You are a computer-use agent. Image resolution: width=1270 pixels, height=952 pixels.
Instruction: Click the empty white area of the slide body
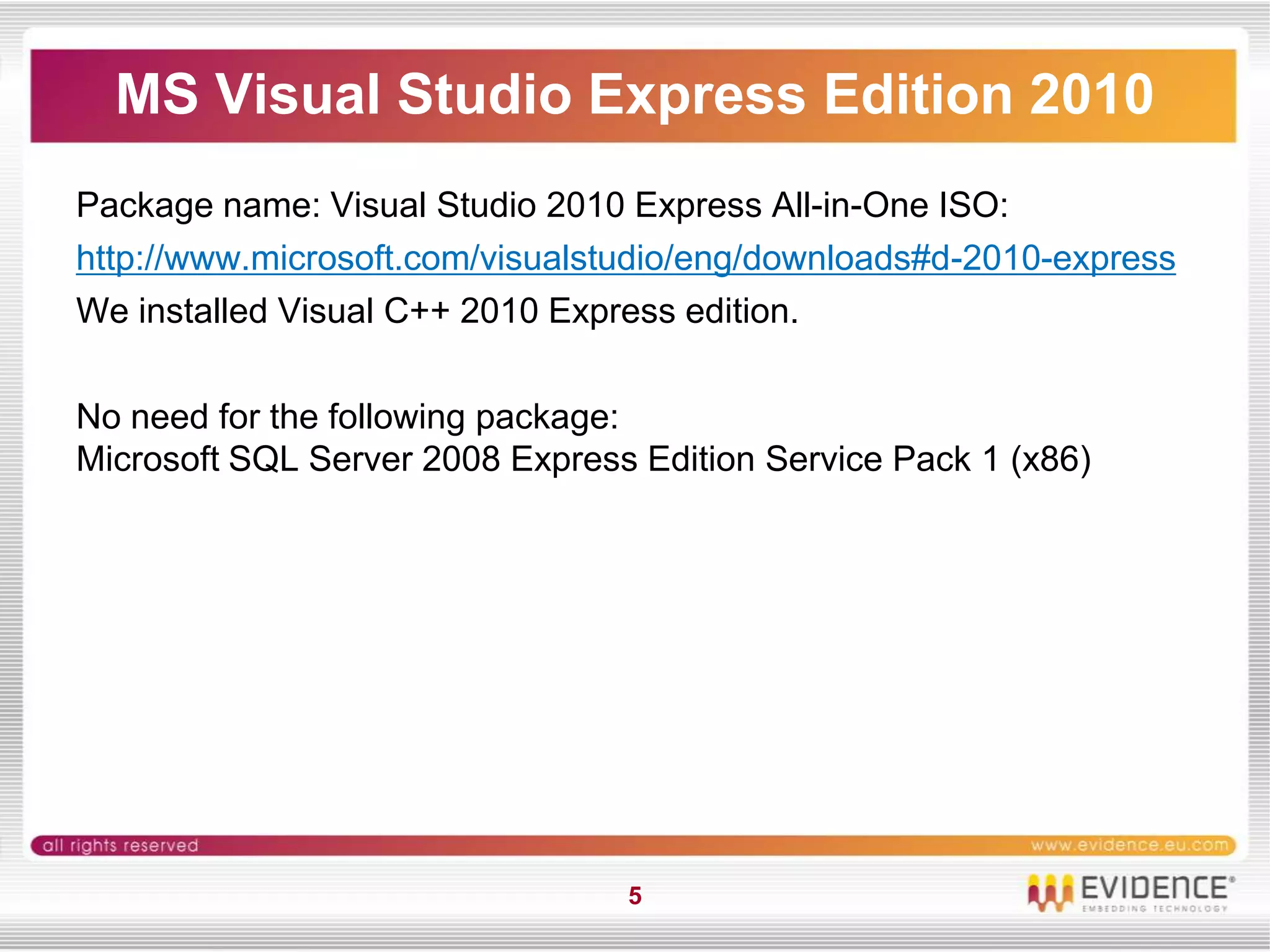[x=634, y=651]
